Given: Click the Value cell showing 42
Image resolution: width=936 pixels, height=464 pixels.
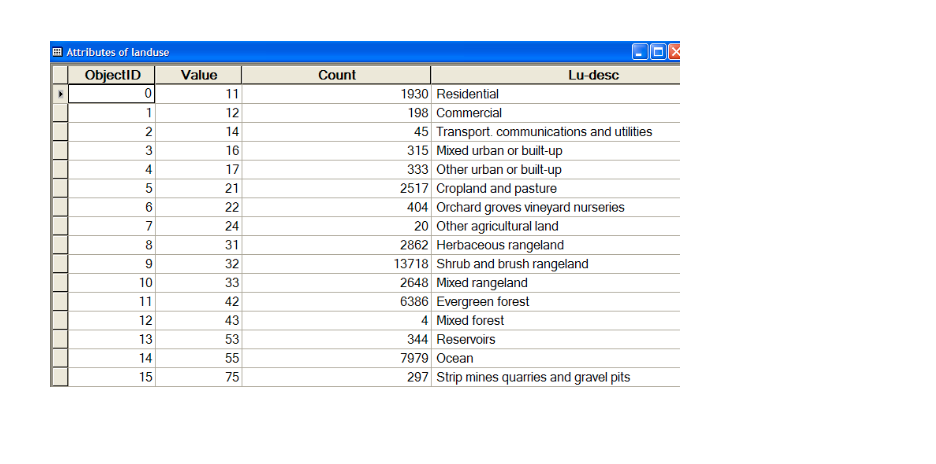Looking at the screenshot, I should pos(199,302).
